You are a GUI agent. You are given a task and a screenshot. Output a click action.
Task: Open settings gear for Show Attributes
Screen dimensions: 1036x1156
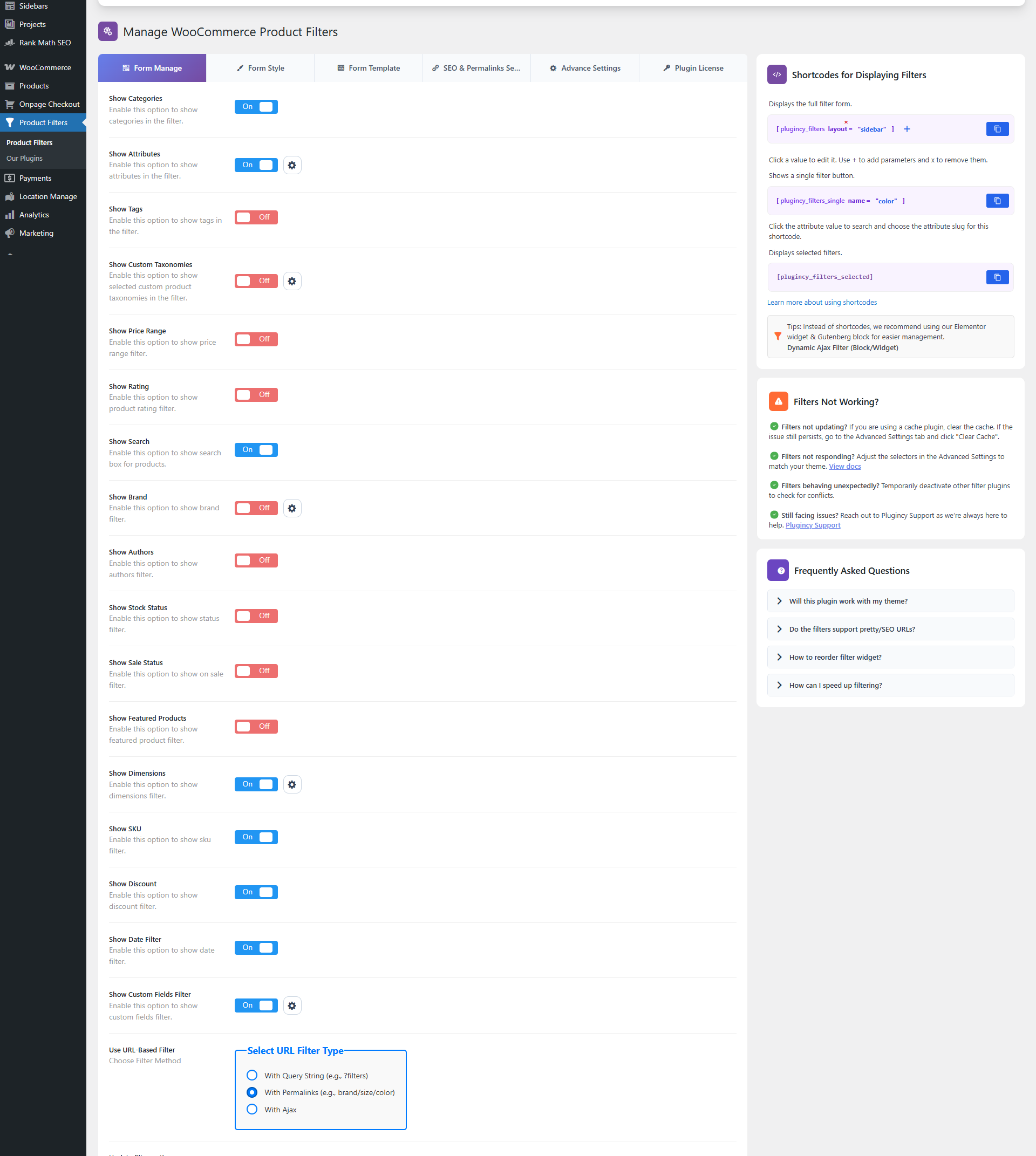click(292, 165)
